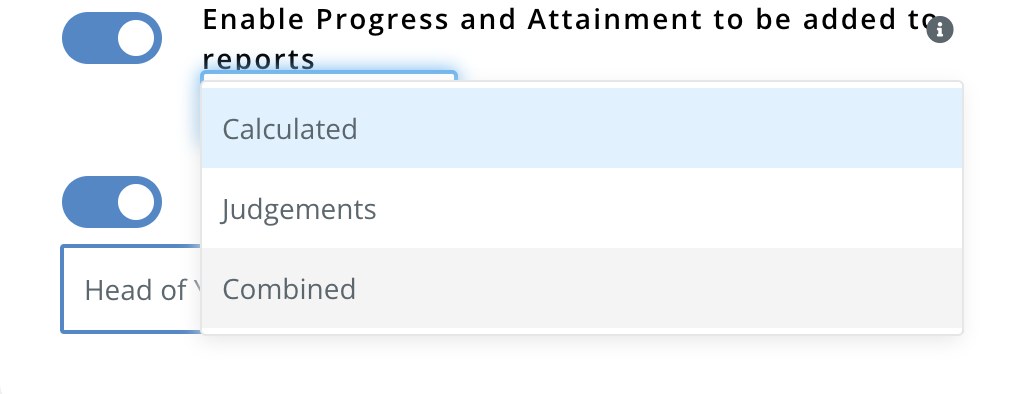Viewport: 1010px width, 394px height.
Task: Disable the Progress and Attainment reports toggle
Action: point(112,38)
